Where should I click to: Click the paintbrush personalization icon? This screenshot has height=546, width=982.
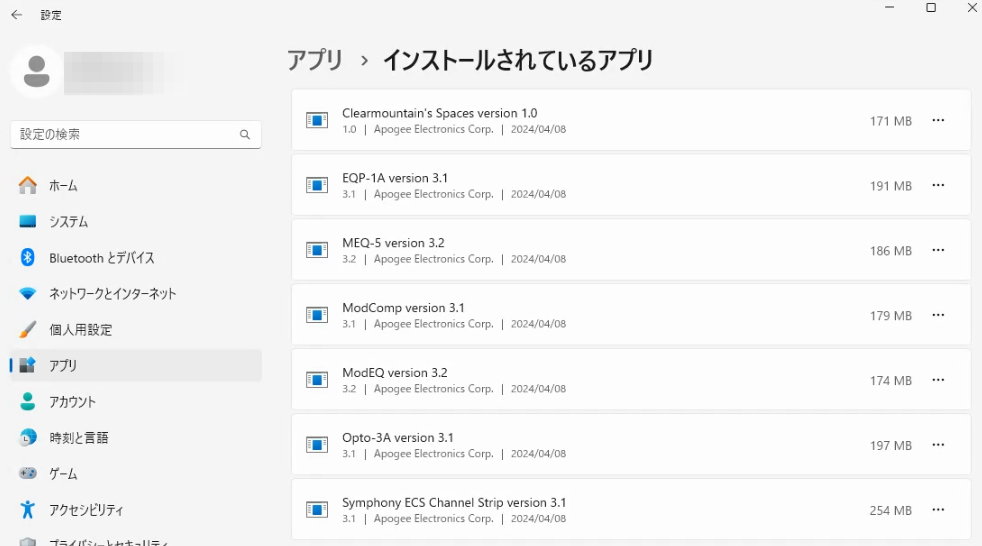pyautogui.click(x=28, y=329)
